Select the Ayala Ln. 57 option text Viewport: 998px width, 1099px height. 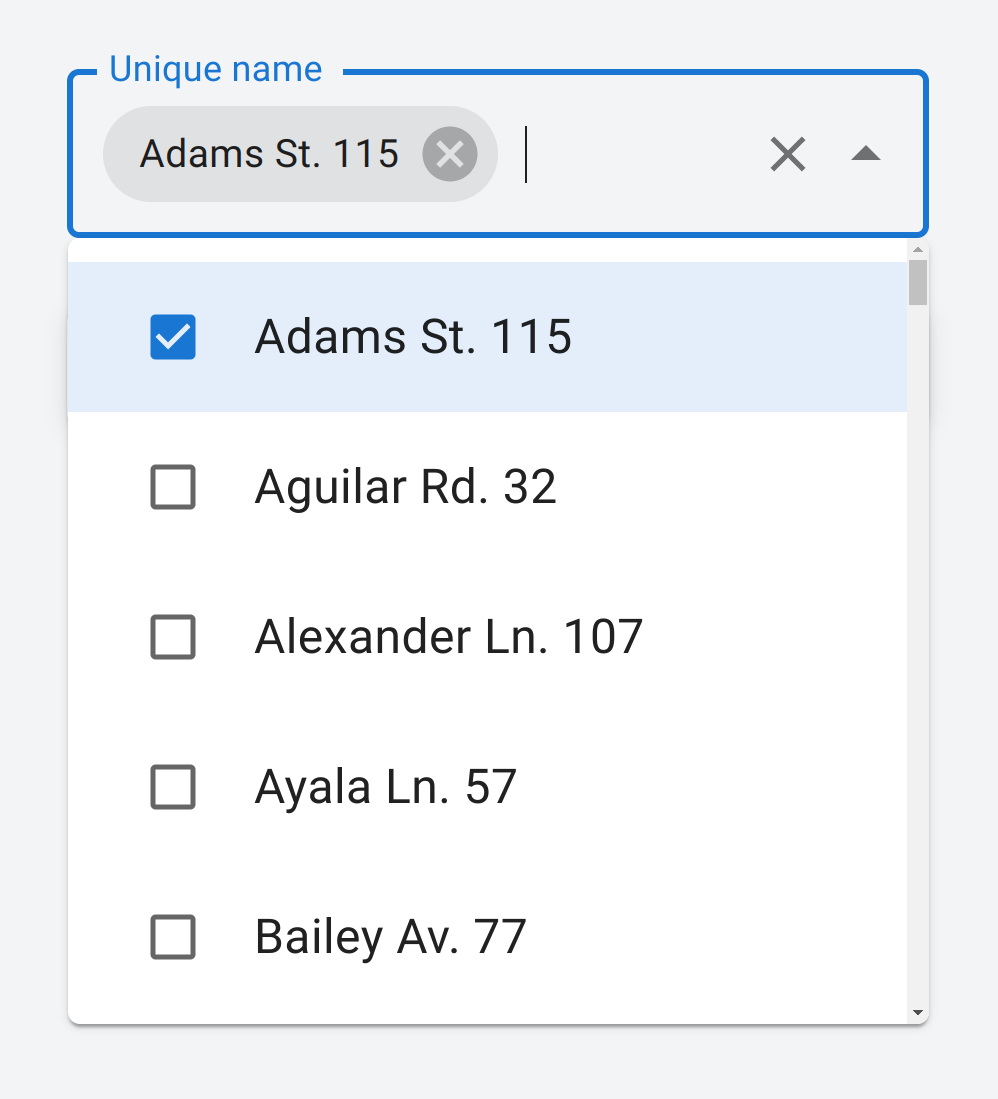click(x=385, y=787)
